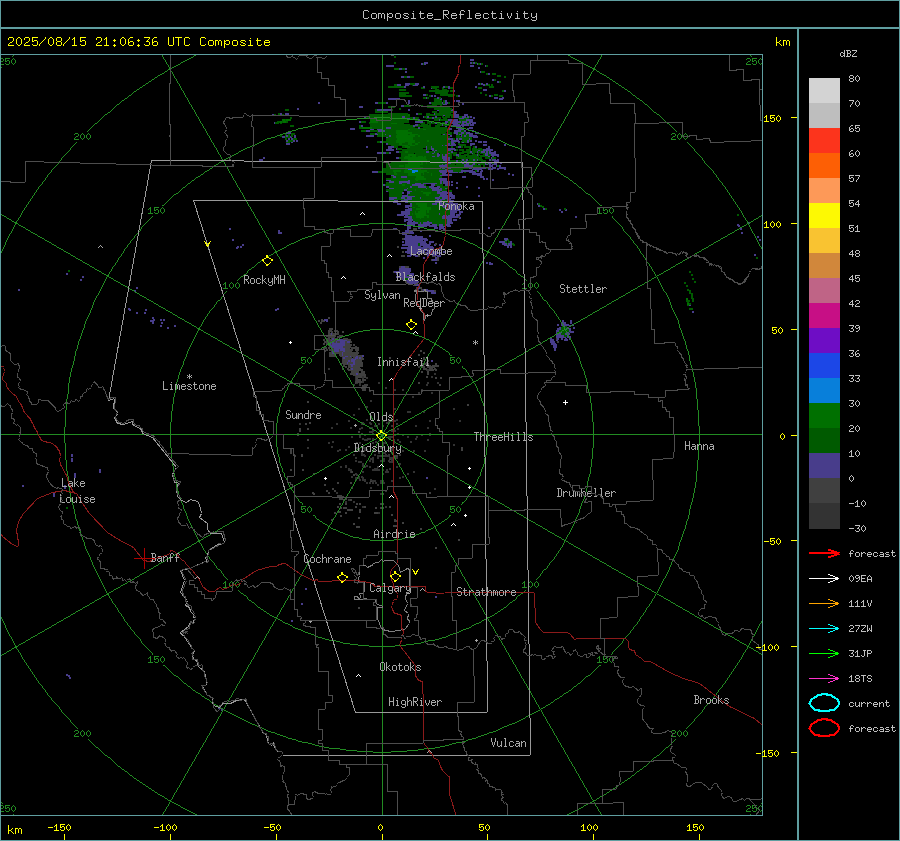
Task: Click the pink 45 dBZ color swatch
Action: pyautogui.click(x=824, y=290)
